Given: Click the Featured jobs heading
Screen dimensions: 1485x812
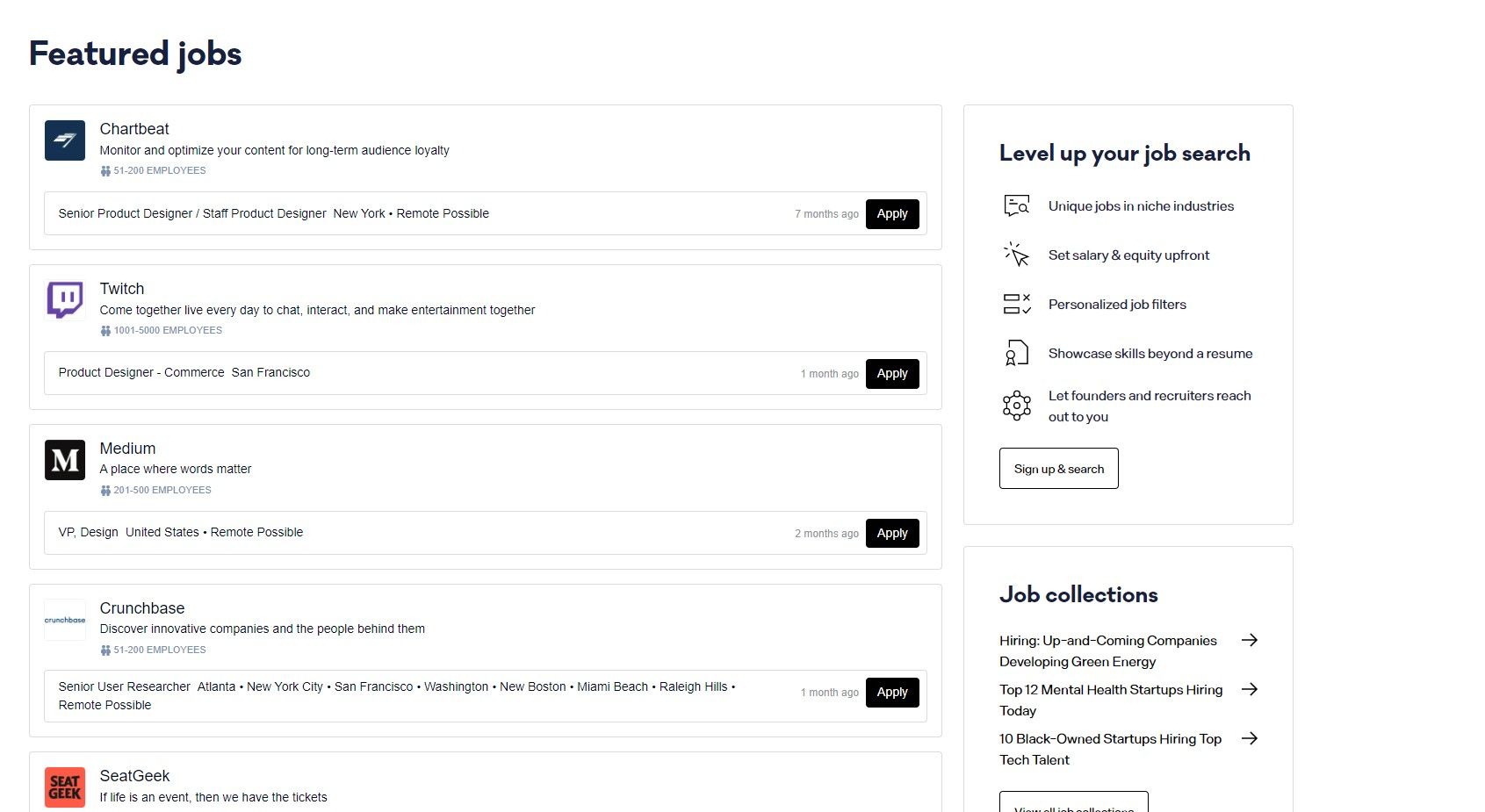Looking at the screenshot, I should (x=135, y=54).
